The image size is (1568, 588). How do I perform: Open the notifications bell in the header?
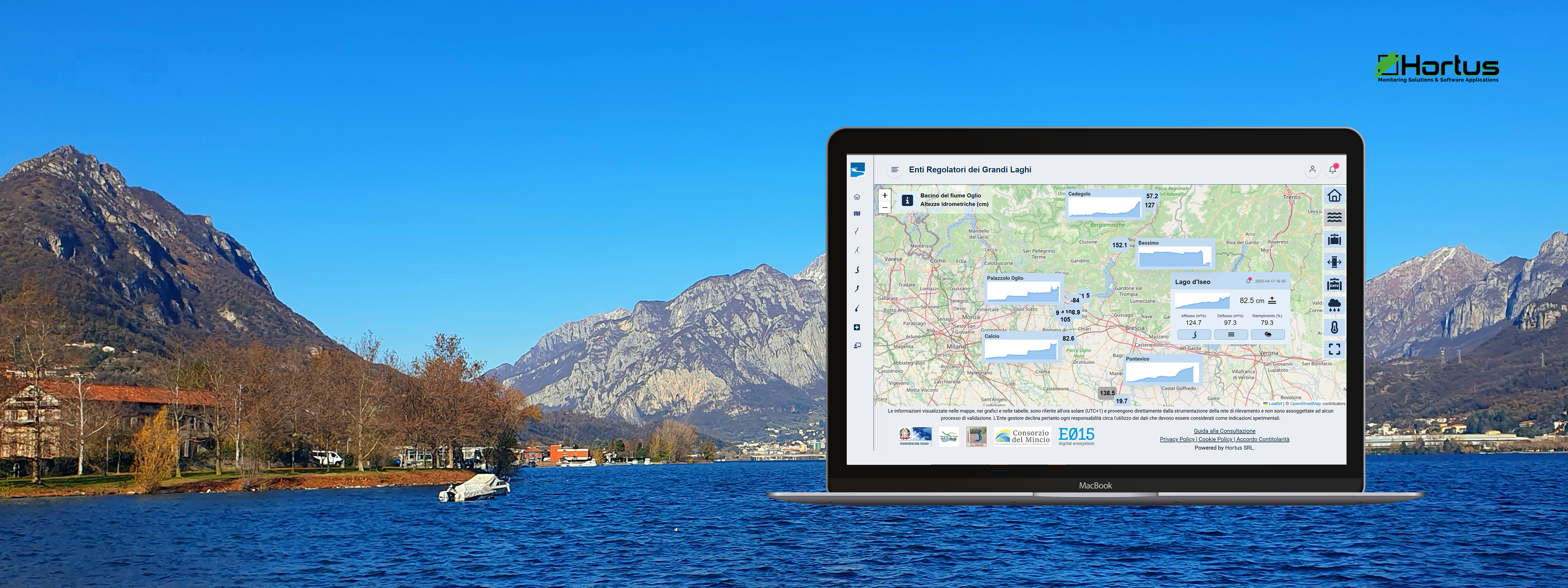(1332, 169)
